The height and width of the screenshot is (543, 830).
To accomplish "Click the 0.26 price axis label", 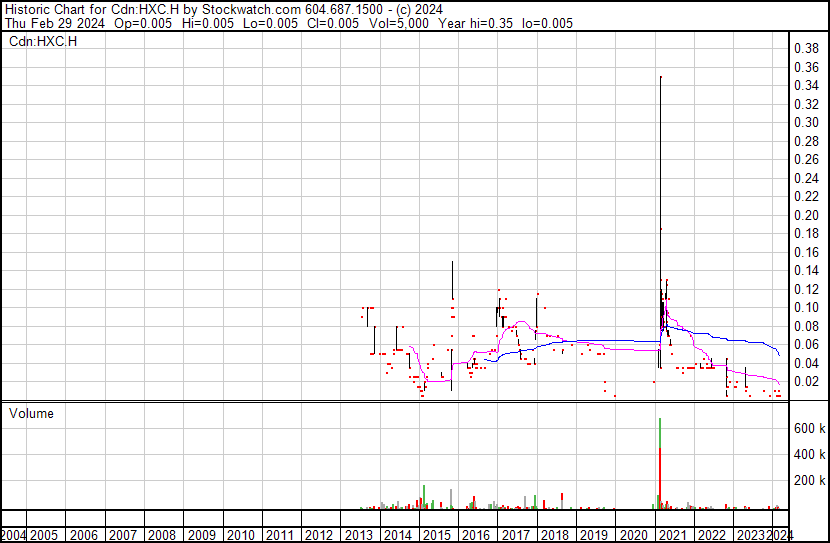I will coord(806,159).
